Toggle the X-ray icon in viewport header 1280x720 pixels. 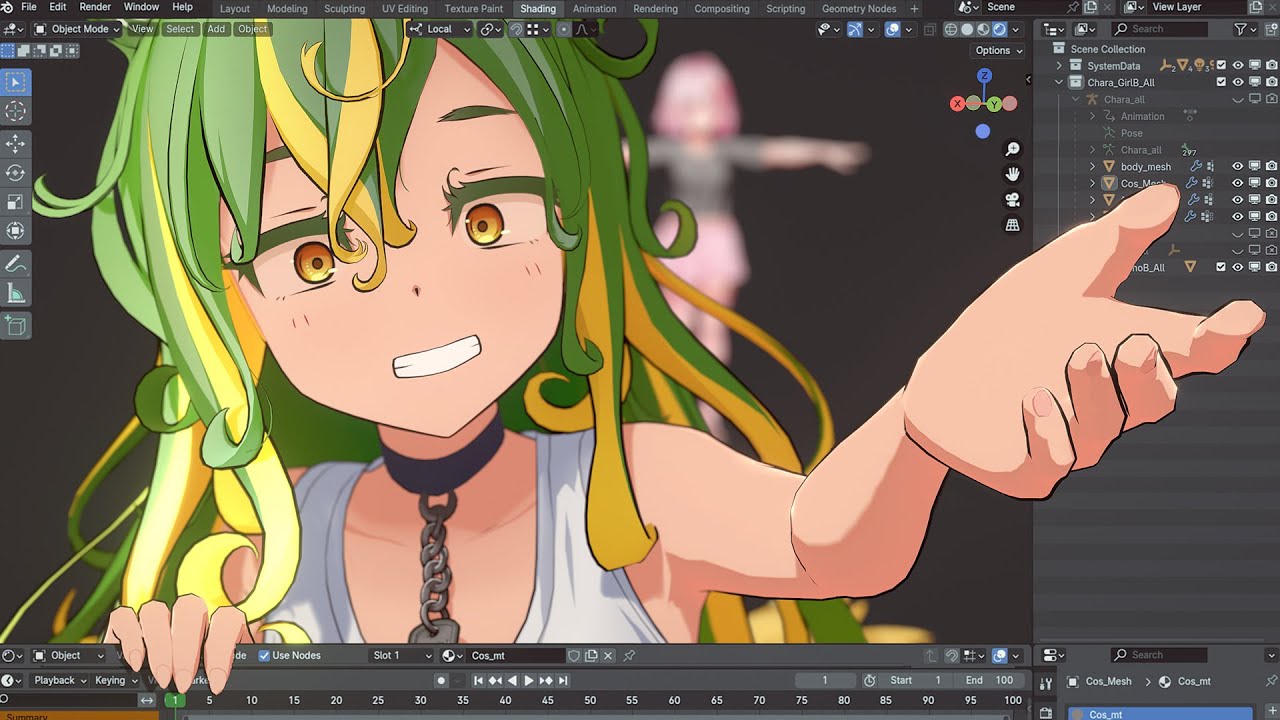pos(930,29)
